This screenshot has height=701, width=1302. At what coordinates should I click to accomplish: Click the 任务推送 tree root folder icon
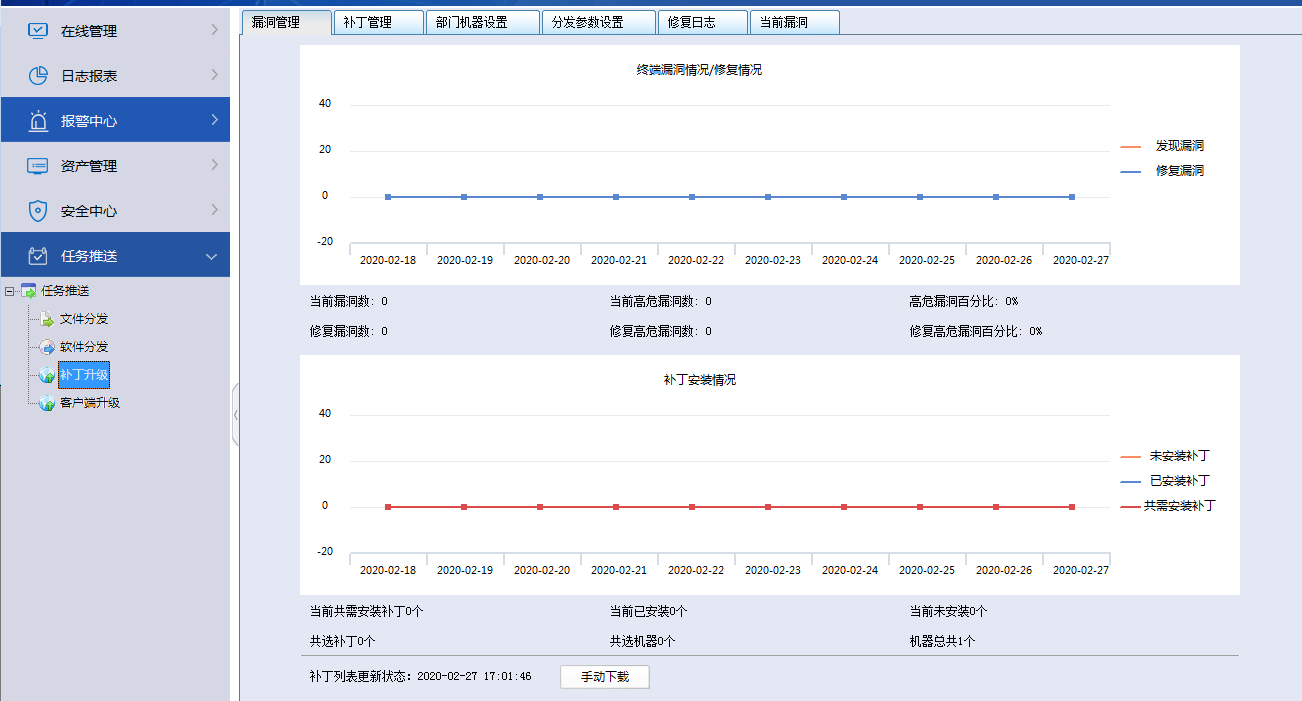[x=28, y=291]
